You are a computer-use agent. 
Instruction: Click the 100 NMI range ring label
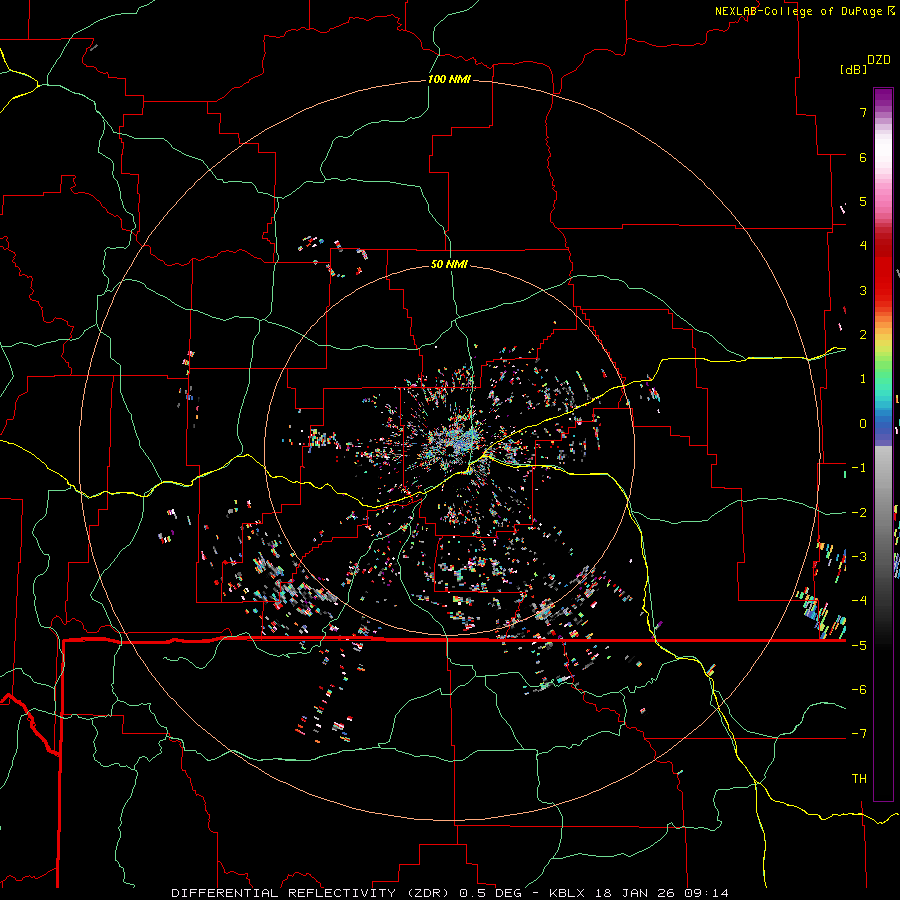(x=449, y=79)
